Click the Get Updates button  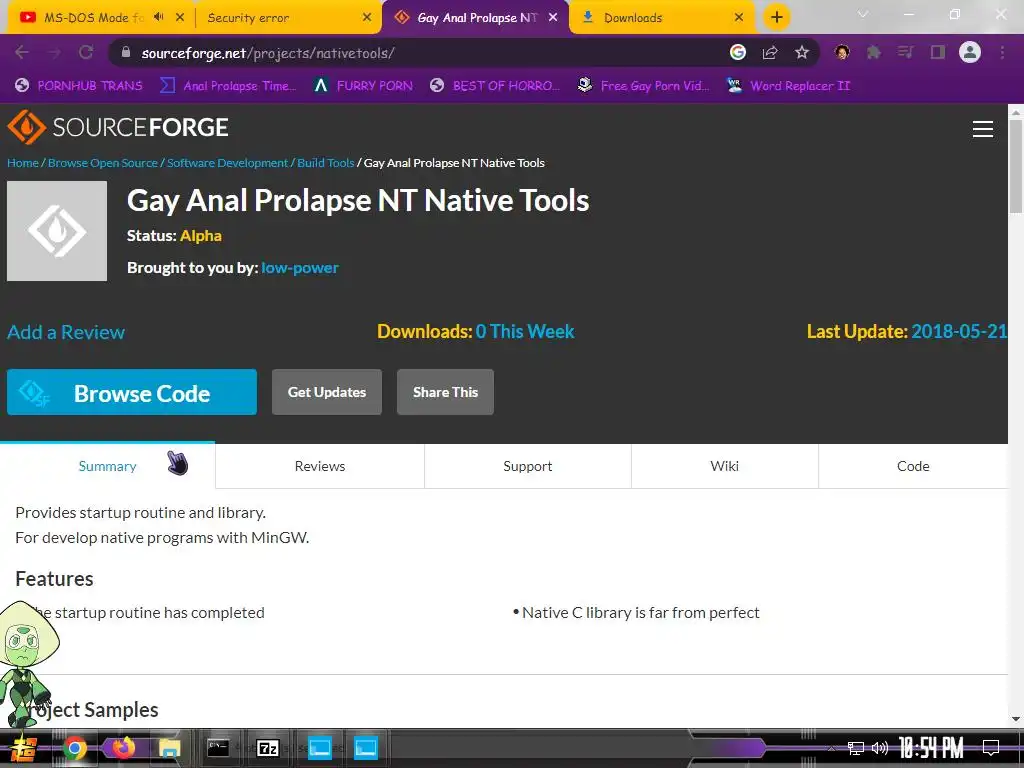(x=327, y=392)
